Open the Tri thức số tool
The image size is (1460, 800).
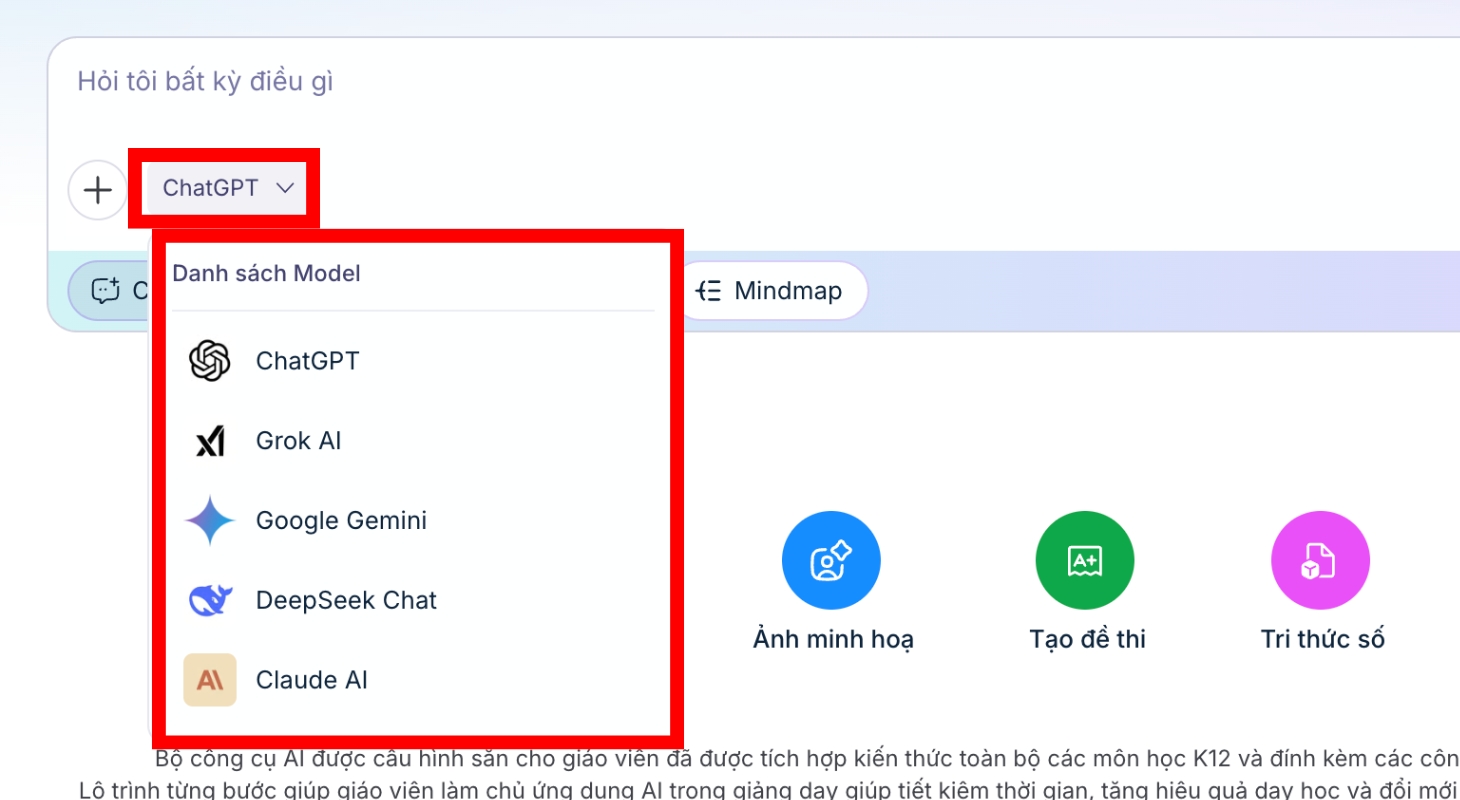(x=1321, y=560)
